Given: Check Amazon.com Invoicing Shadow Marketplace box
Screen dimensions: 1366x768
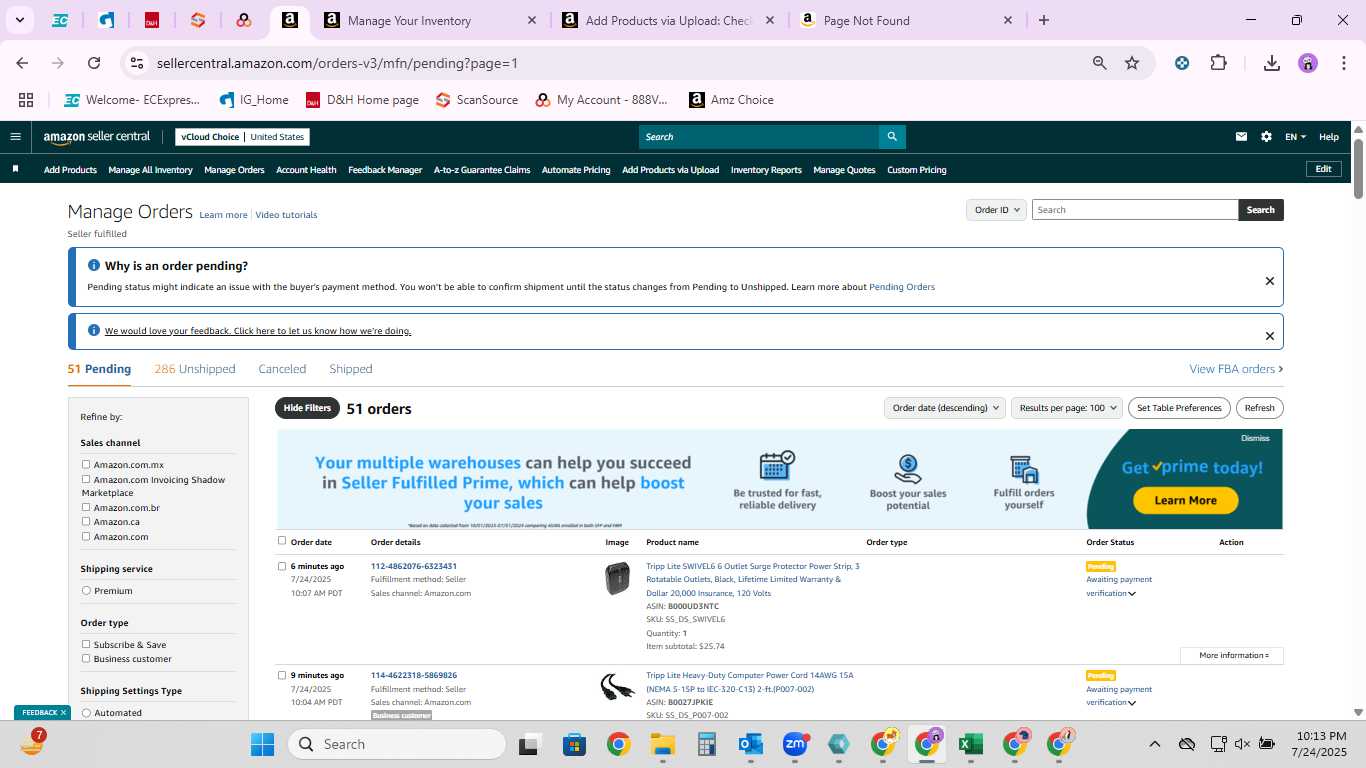Looking at the screenshot, I should point(86,479).
